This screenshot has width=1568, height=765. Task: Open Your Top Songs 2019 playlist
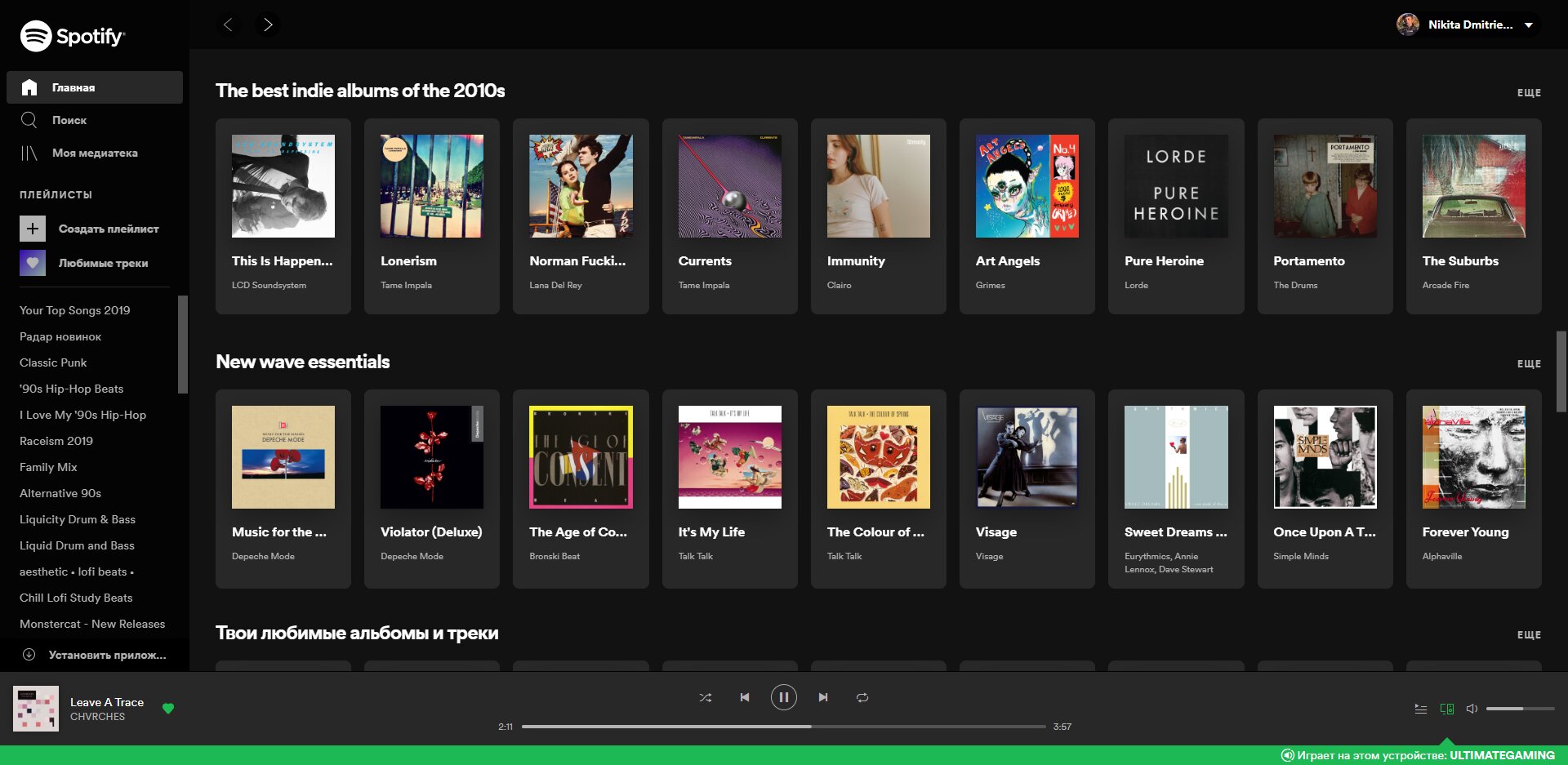point(74,310)
